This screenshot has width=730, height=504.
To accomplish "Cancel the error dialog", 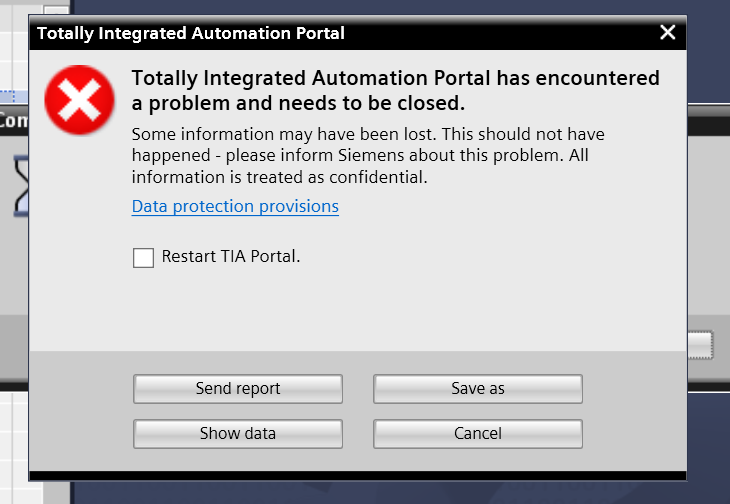I will coord(477,434).
